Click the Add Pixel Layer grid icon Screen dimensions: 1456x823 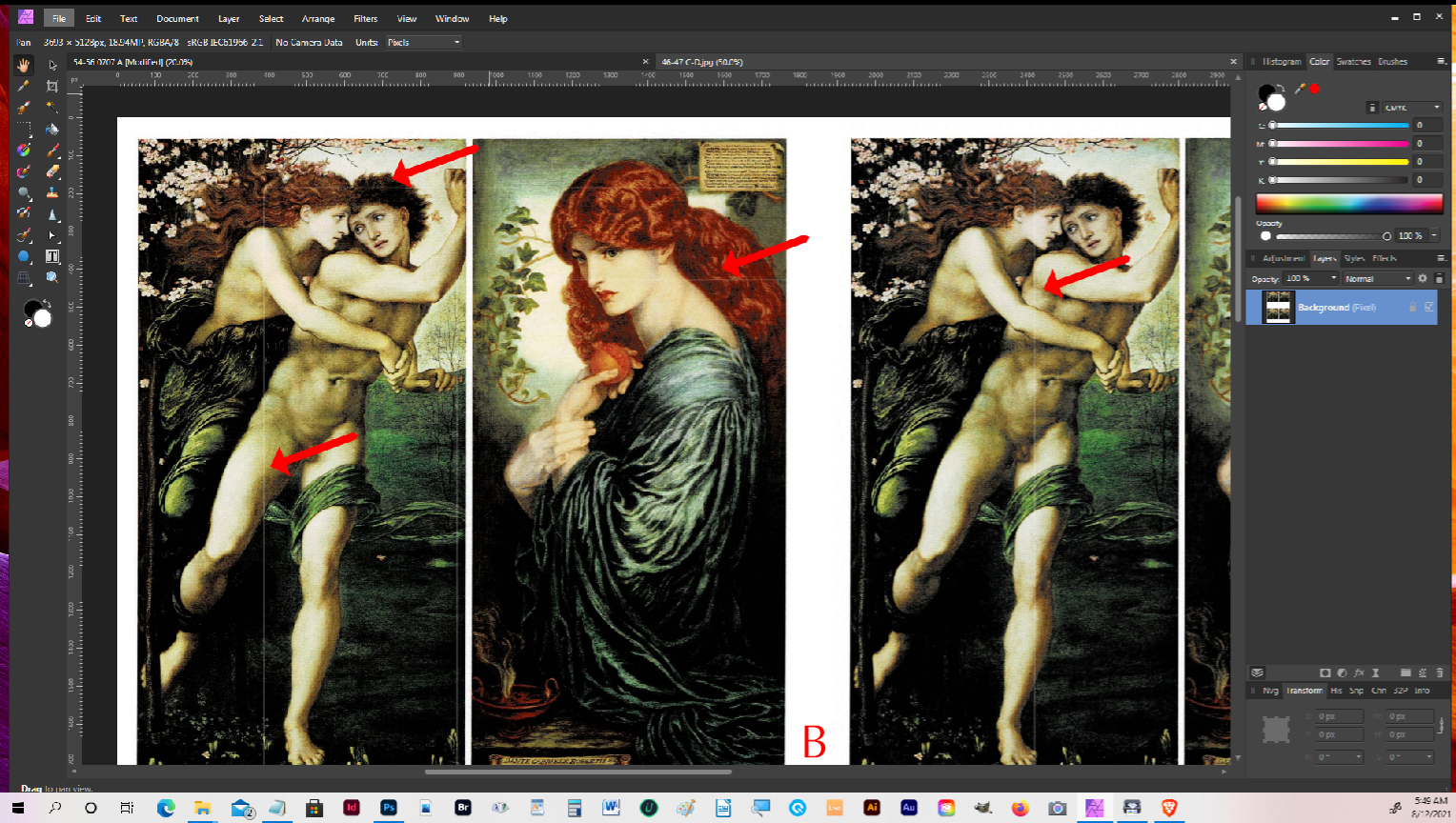click(1423, 672)
